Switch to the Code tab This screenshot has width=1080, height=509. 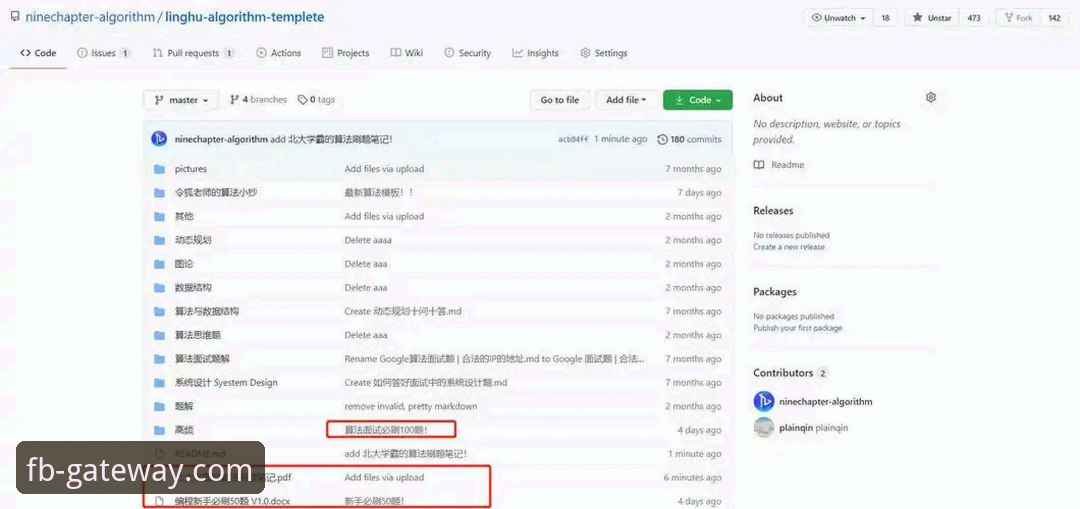[39, 53]
